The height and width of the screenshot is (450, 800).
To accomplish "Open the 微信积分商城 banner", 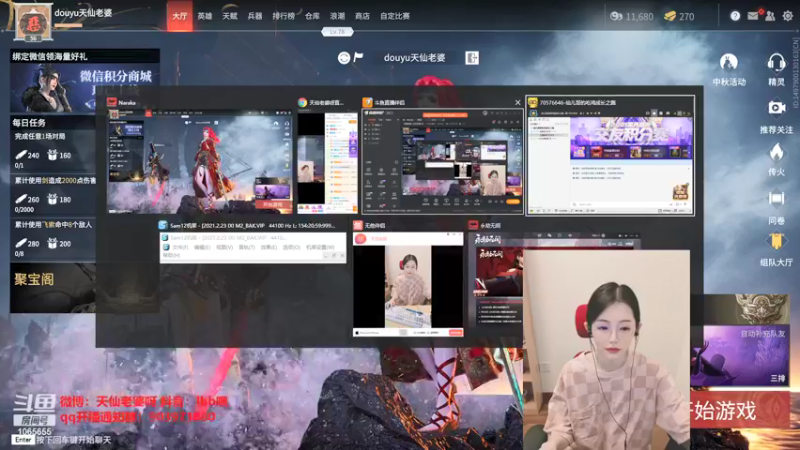I will pos(85,87).
